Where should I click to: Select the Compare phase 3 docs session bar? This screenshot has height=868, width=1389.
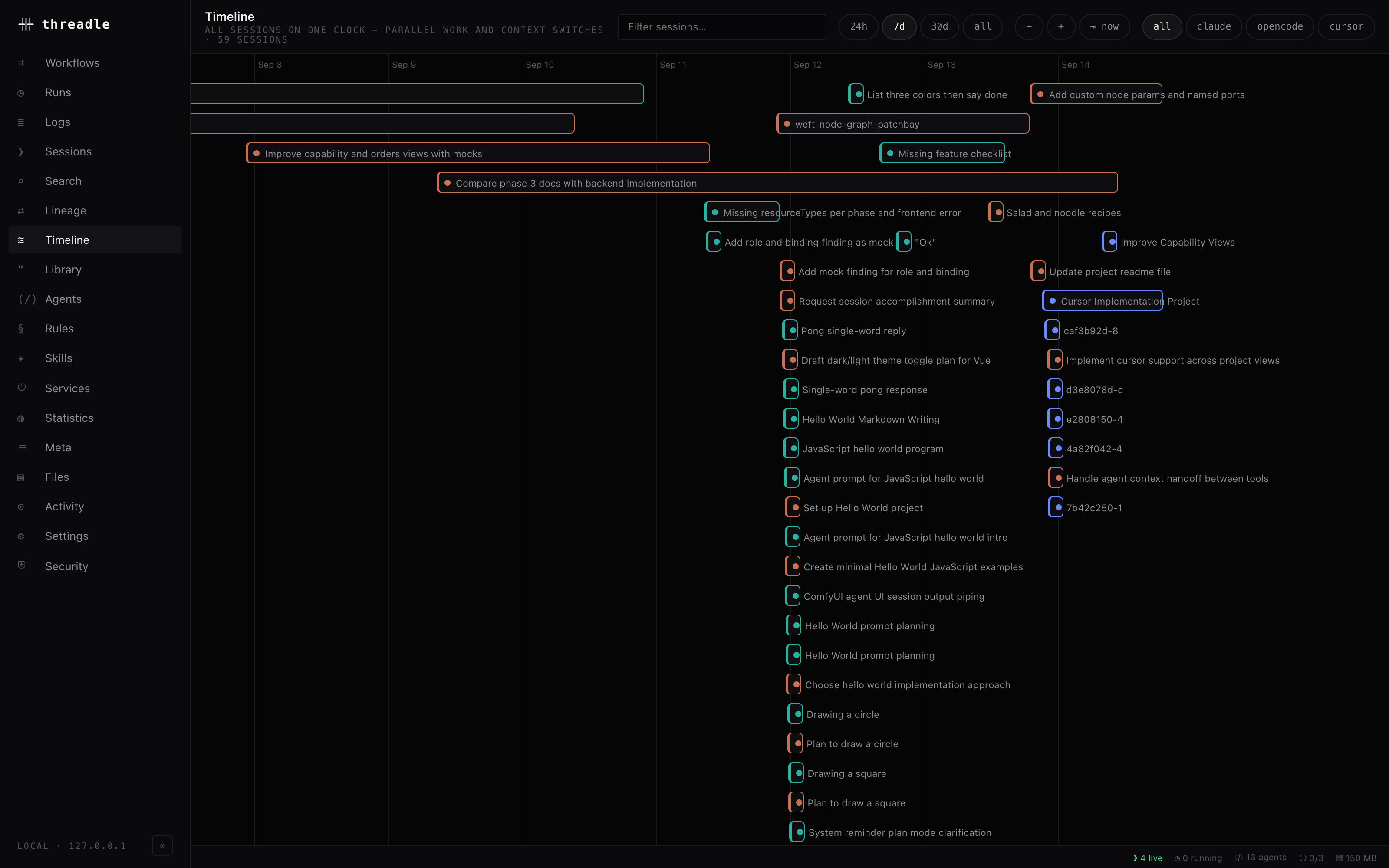pyautogui.click(x=777, y=183)
